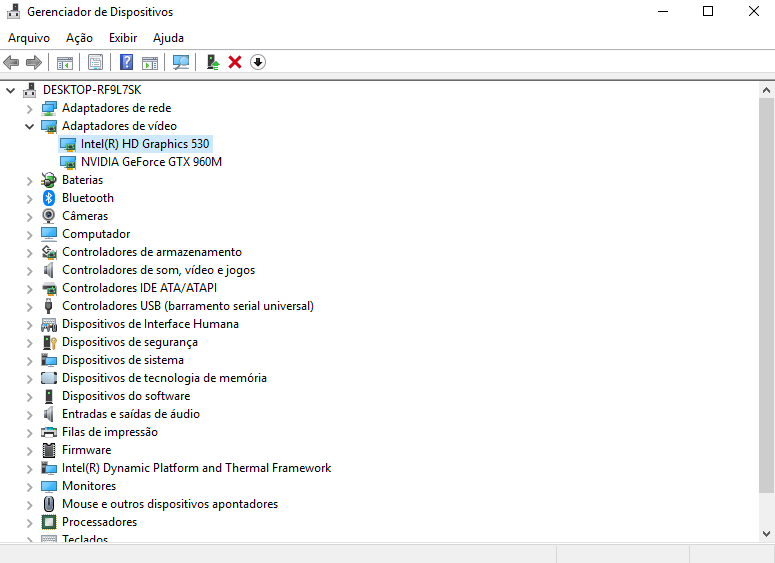
Task: Select NVIDIA GeForce GTX 960M device
Action: (151, 162)
